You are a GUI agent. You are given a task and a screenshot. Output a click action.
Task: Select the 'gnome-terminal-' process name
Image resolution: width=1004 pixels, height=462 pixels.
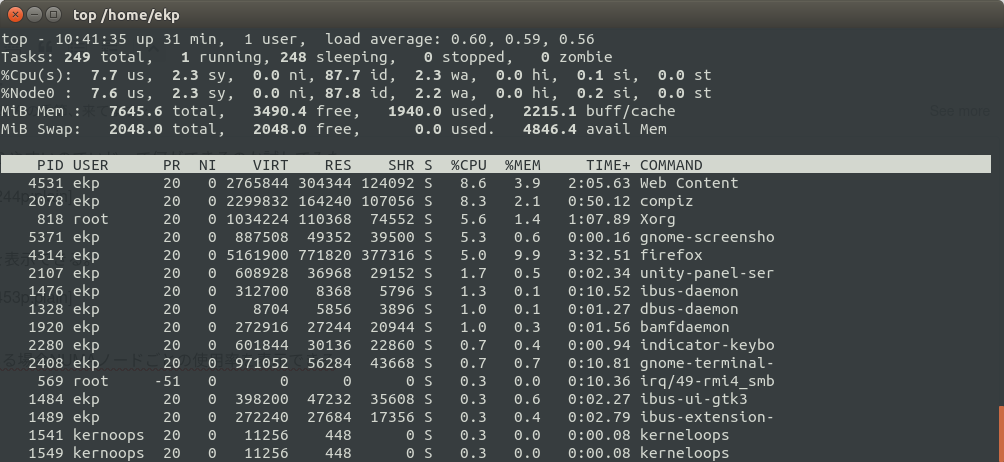tap(707, 363)
